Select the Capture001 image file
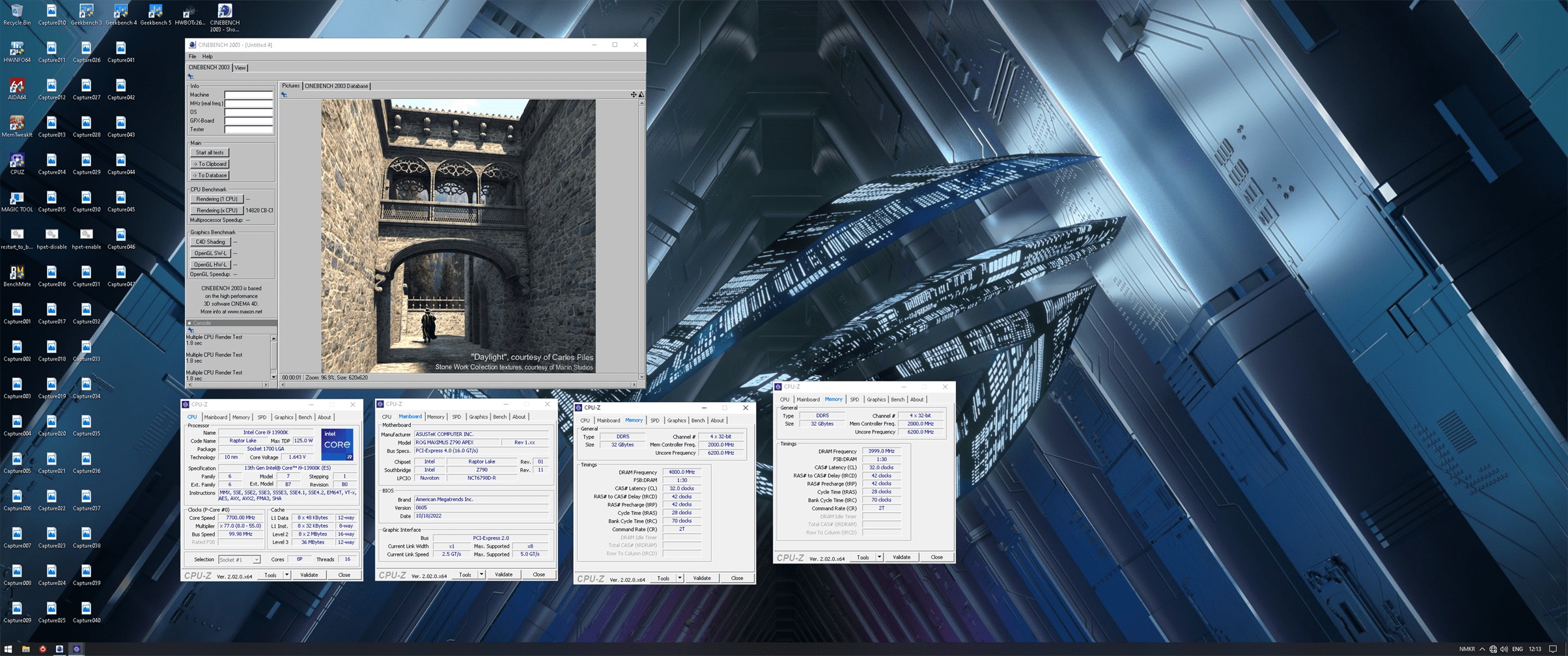 coord(17,313)
